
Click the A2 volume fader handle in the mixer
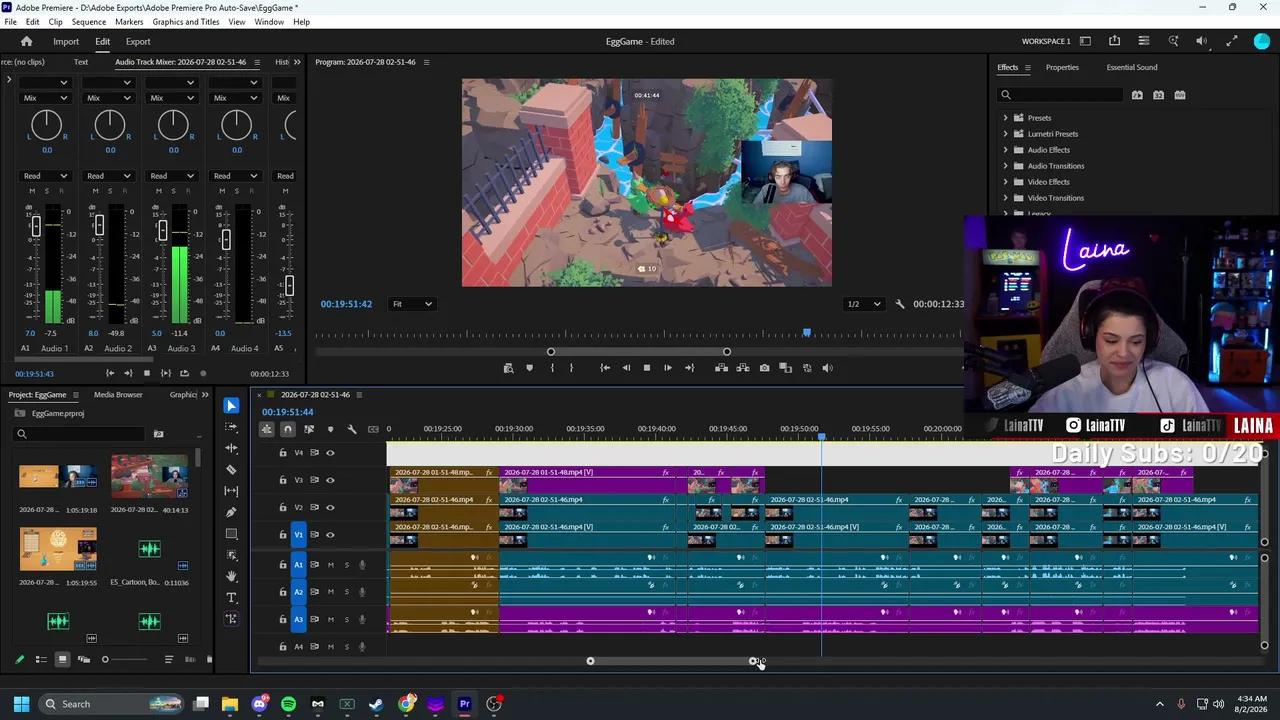[x=98, y=227]
